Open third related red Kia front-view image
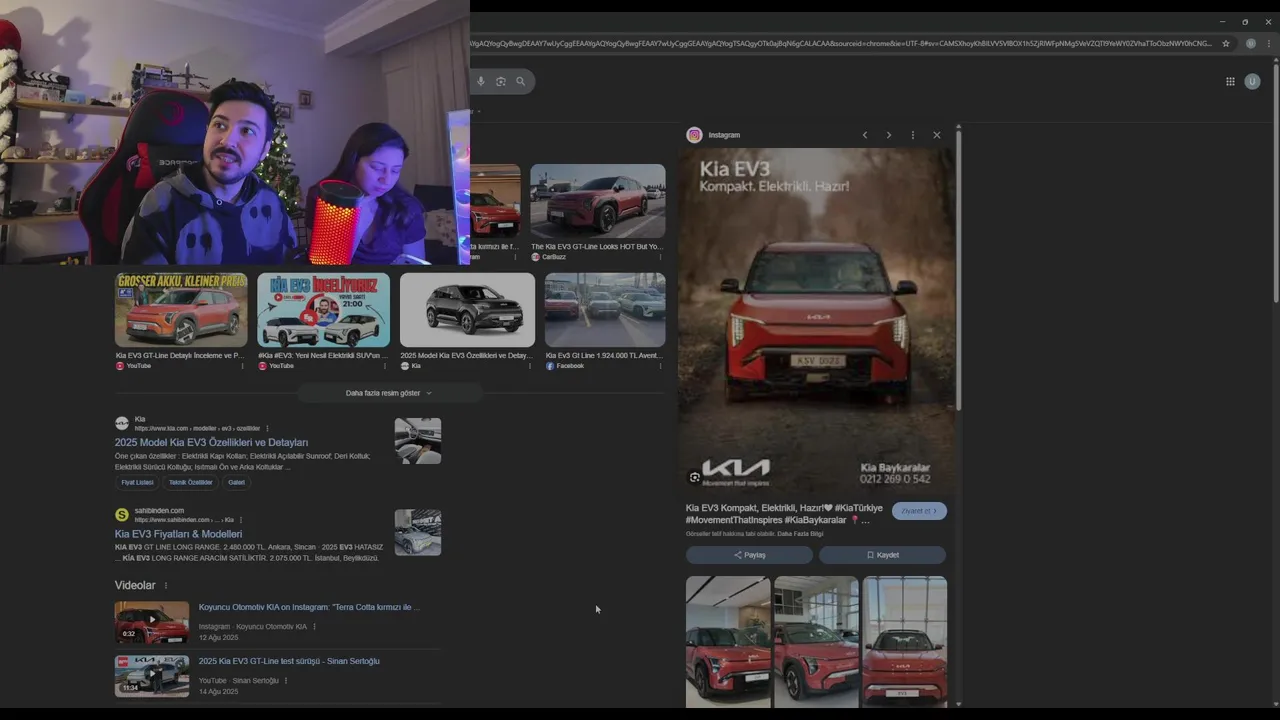 coord(905,642)
